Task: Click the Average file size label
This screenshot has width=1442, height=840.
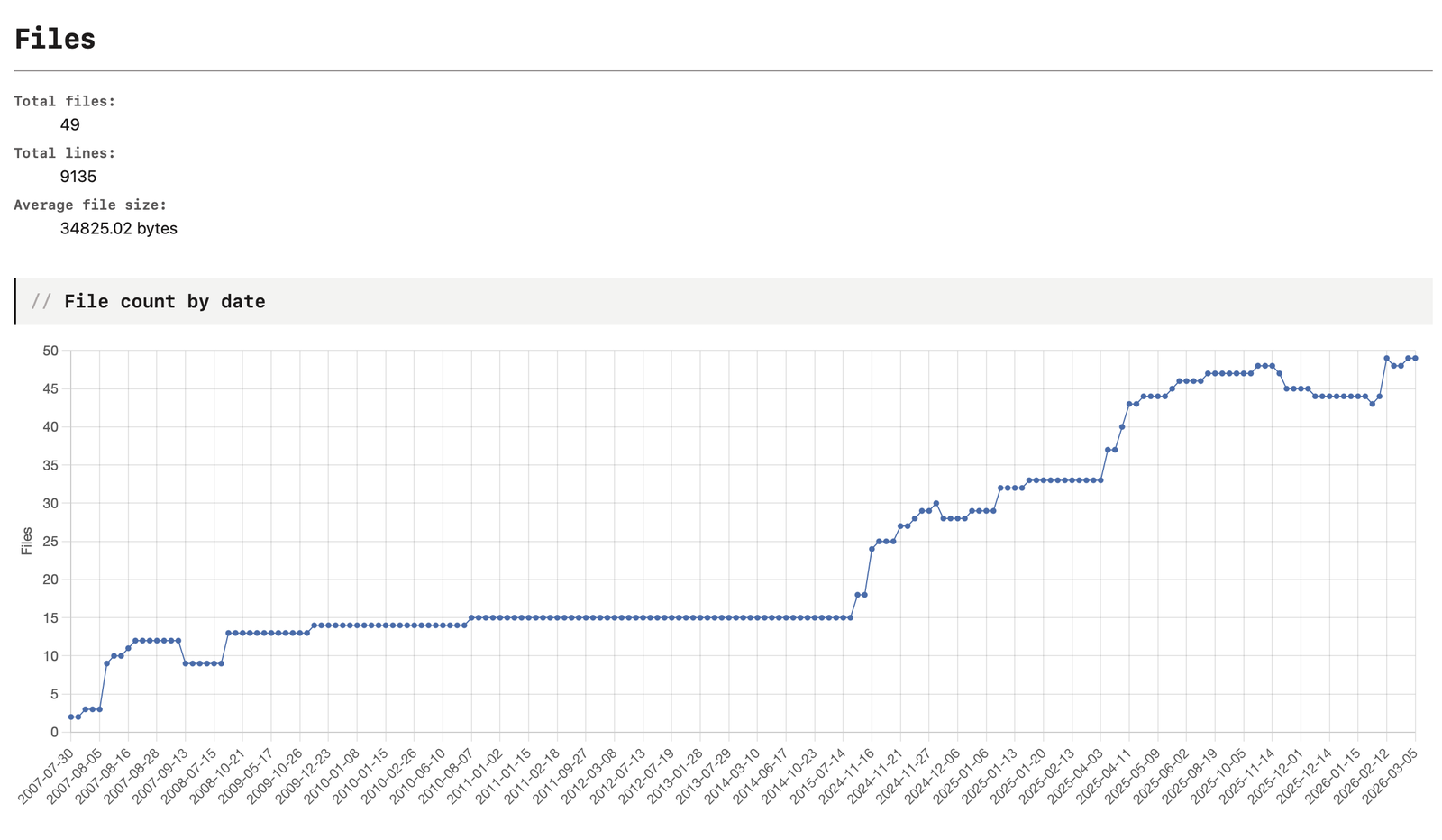Action: pos(90,205)
